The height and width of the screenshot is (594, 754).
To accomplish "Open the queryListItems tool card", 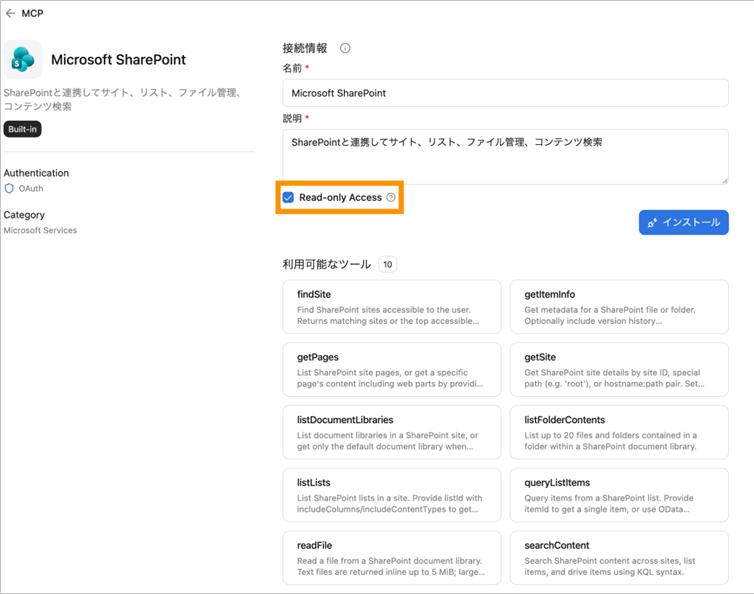I will (x=619, y=495).
